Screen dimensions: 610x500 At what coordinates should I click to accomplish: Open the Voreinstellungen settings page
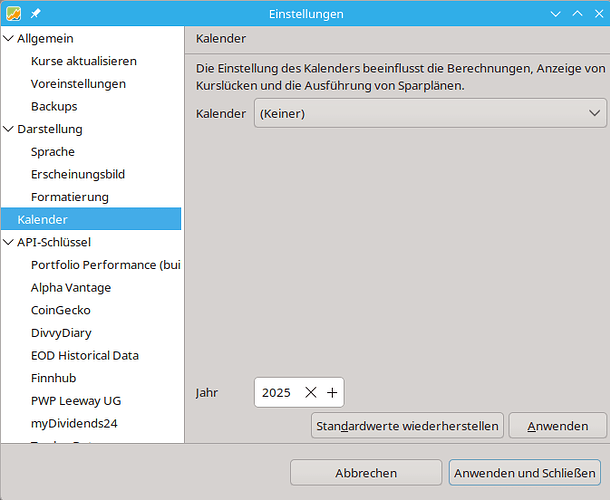(x=78, y=84)
